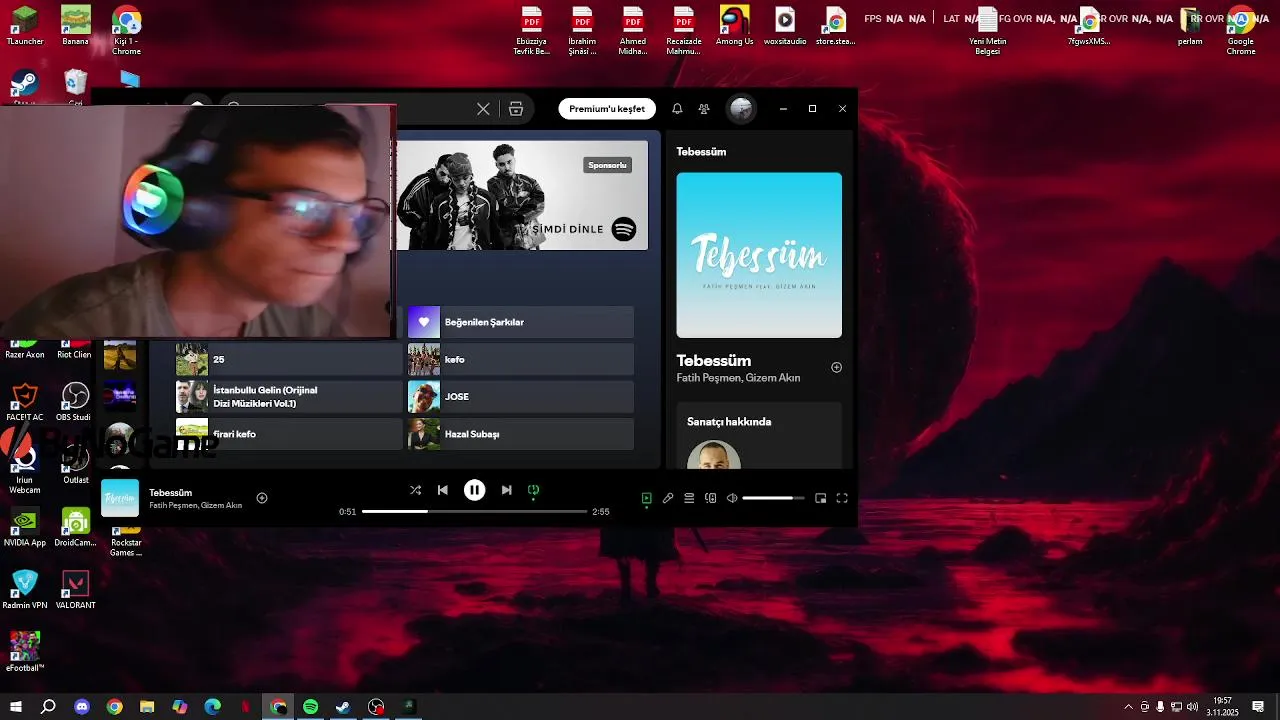
Task: Open Steam from the taskbar
Action: pos(343,707)
